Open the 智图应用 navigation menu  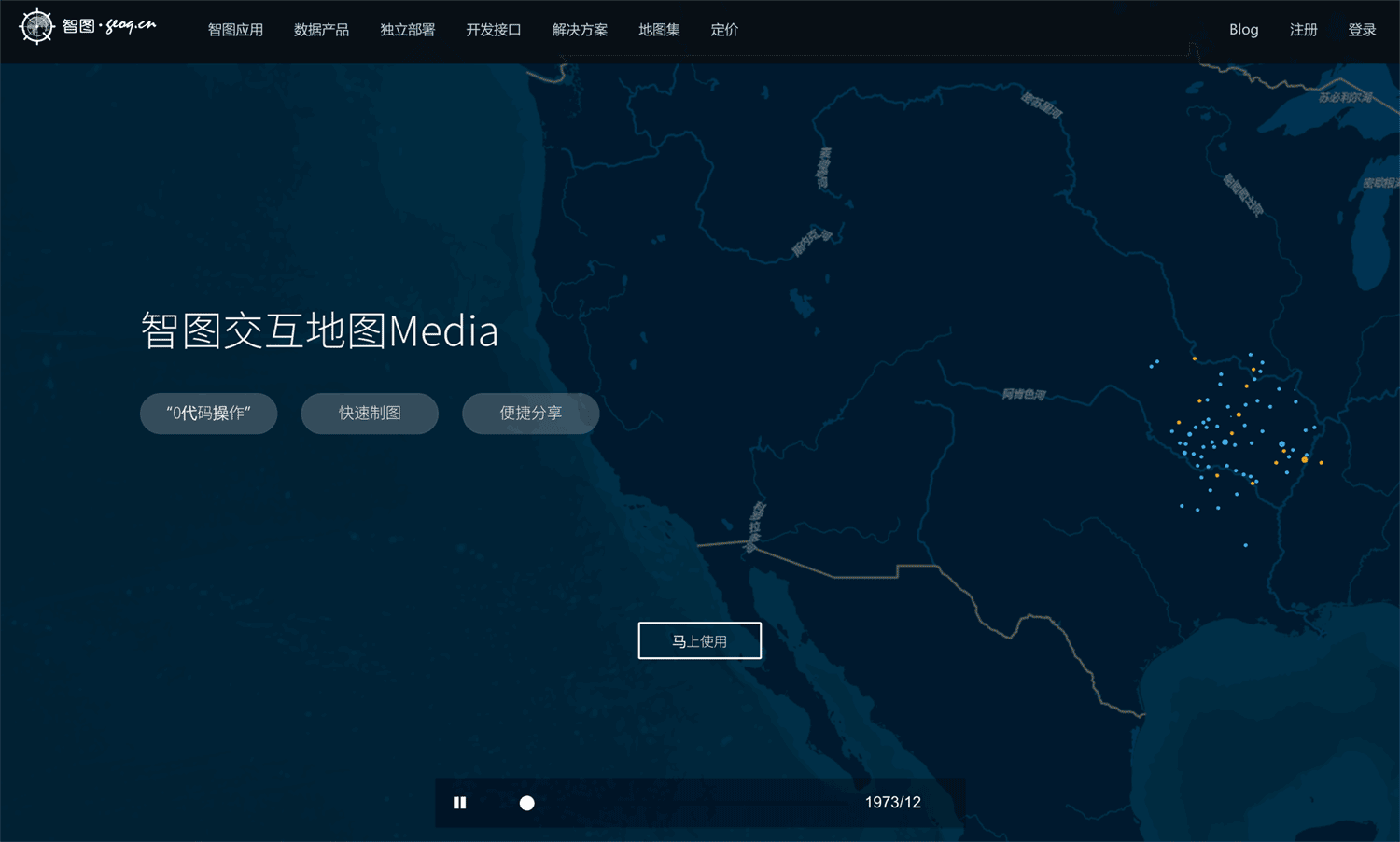point(235,30)
